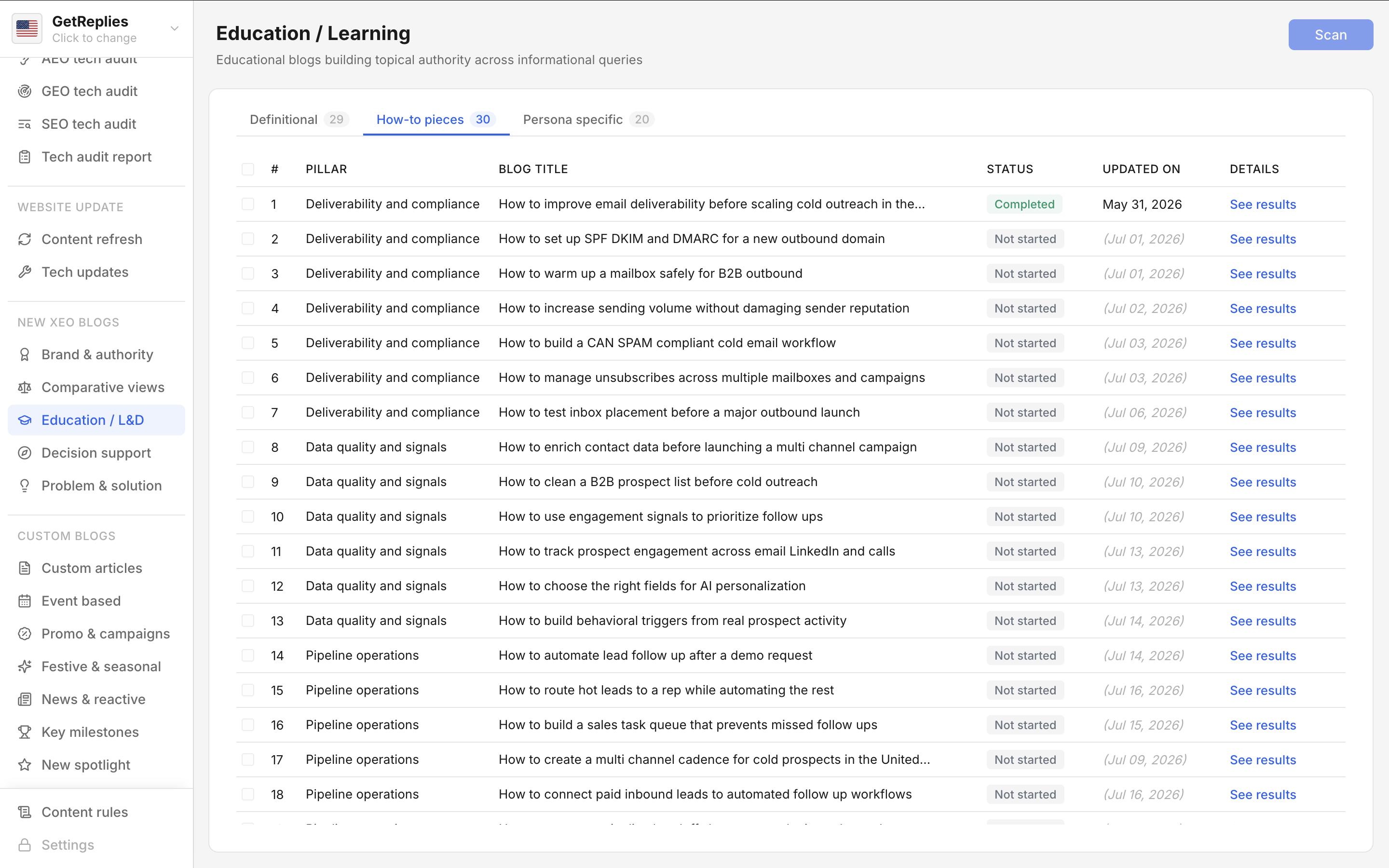This screenshot has height=868, width=1389.
Task: Open See results for row 16
Action: 1263,725
